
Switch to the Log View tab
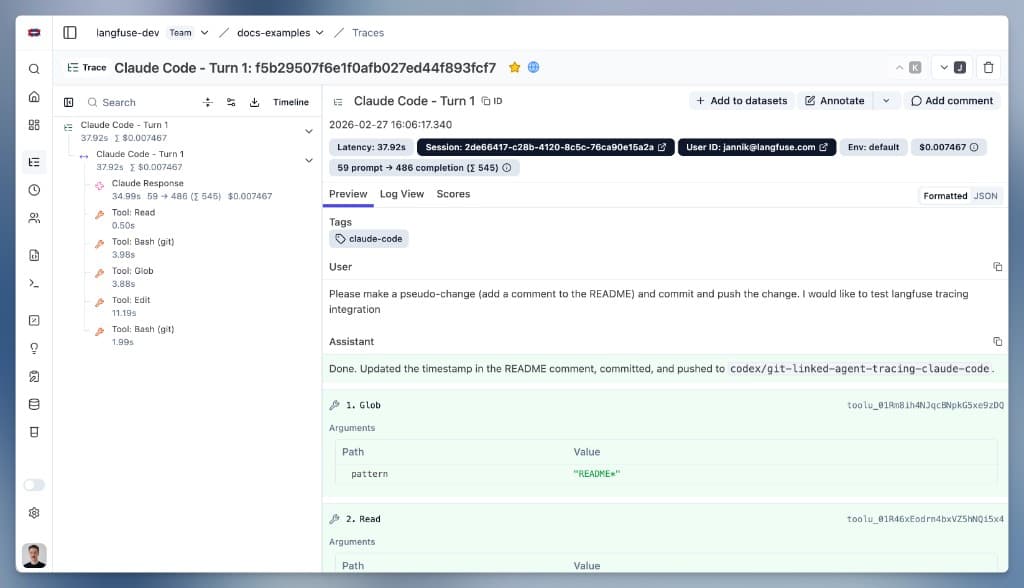pos(402,194)
